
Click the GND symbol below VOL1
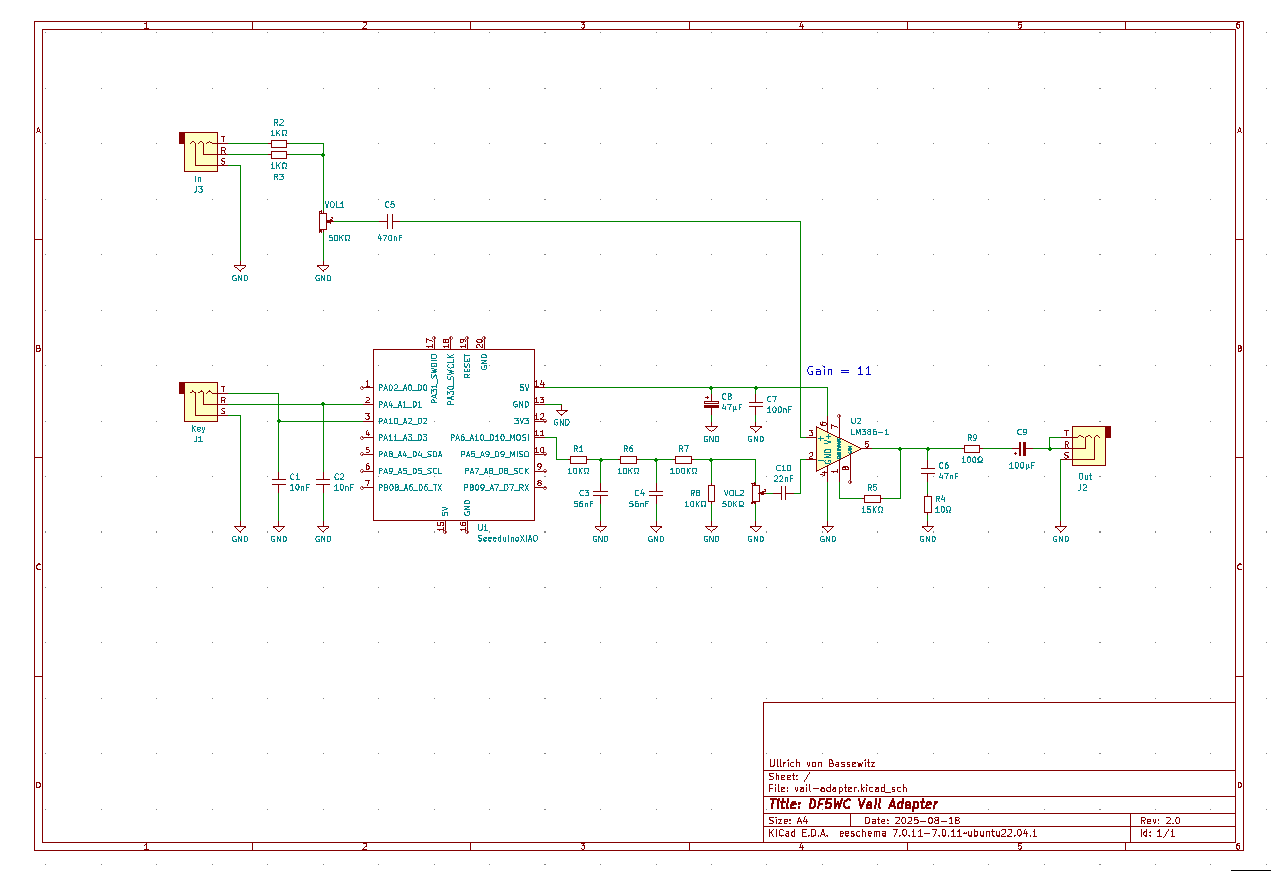pyautogui.click(x=323, y=271)
